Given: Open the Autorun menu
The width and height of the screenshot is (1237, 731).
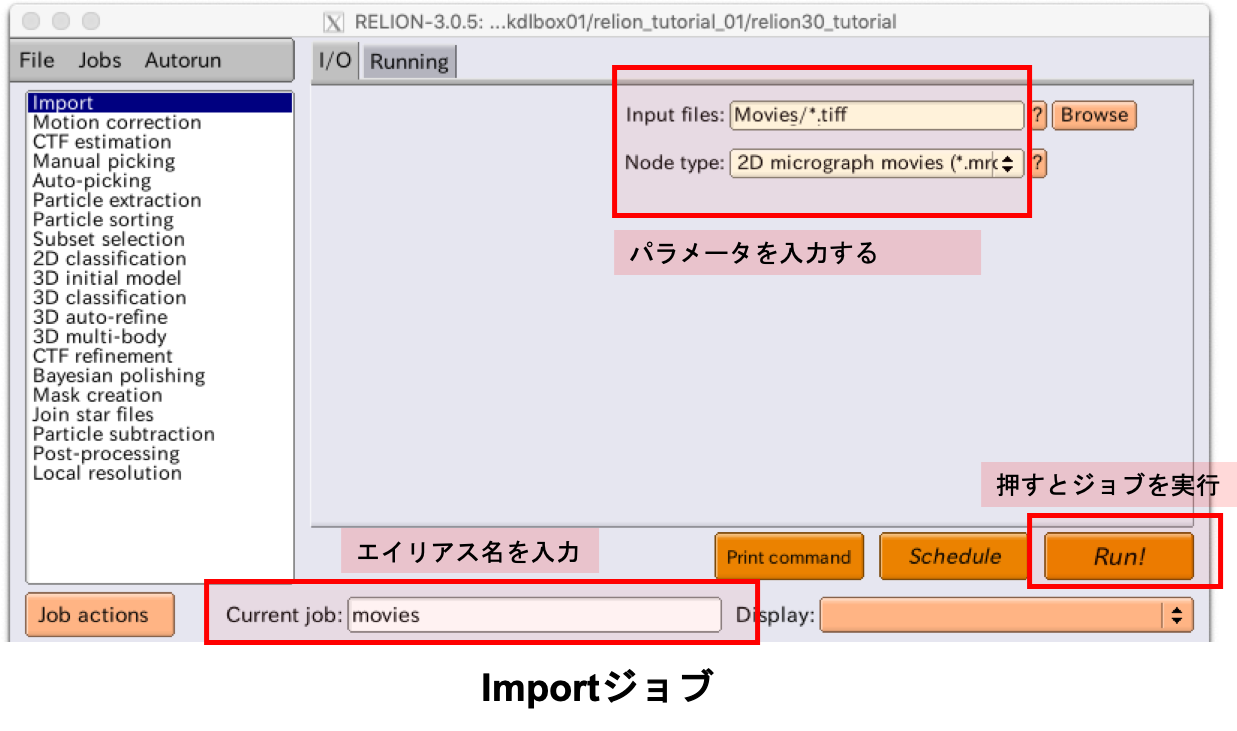Looking at the screenshot, I should tap(183, 60).
